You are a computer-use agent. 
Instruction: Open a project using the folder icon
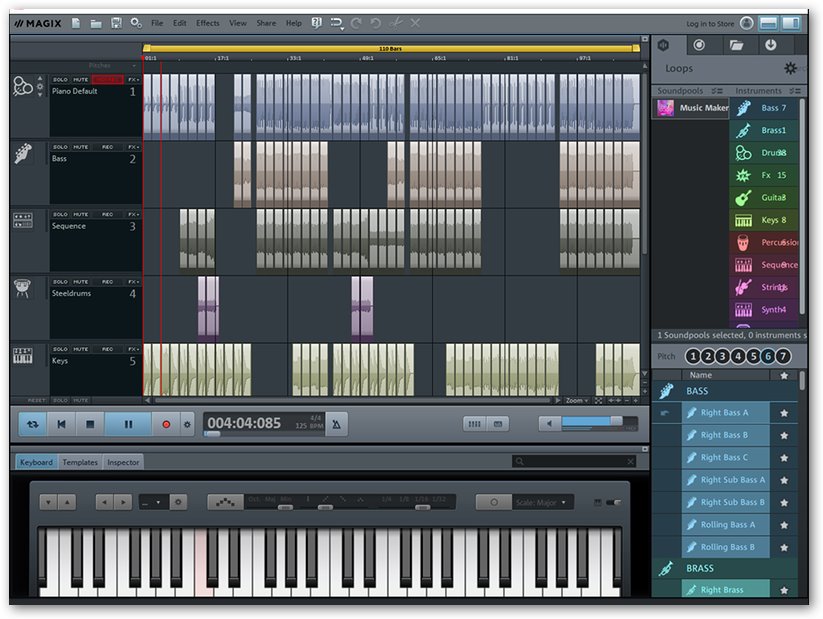pos(96,23)
